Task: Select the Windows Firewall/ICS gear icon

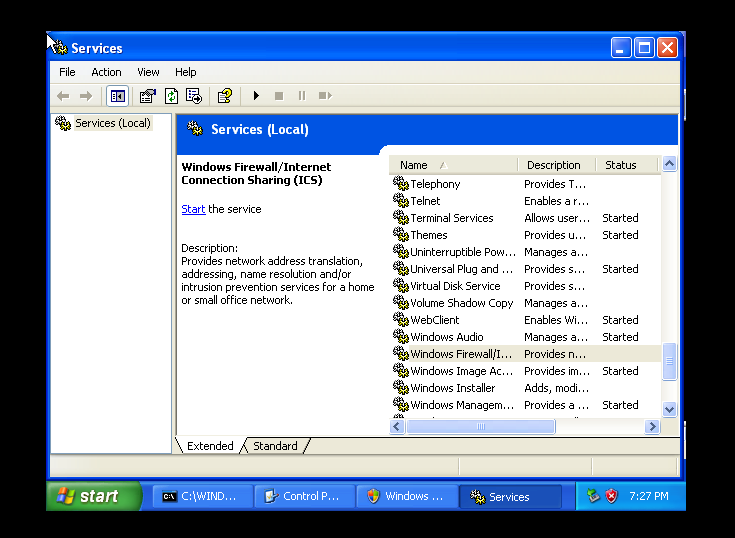Action: point(401,353)
